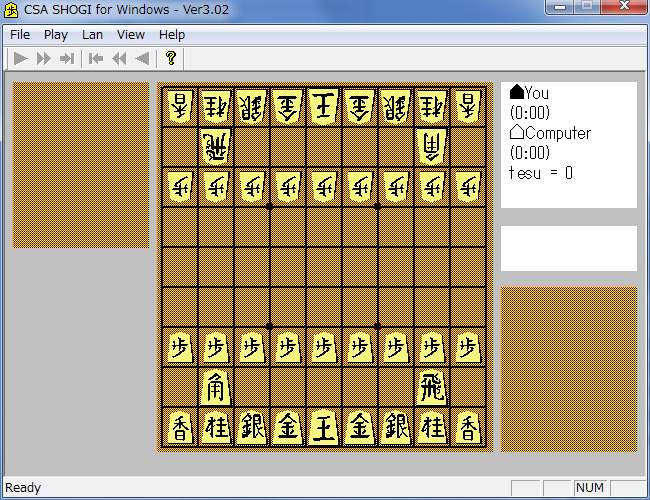Click the computer's bishop on second row

click(432, 146)
